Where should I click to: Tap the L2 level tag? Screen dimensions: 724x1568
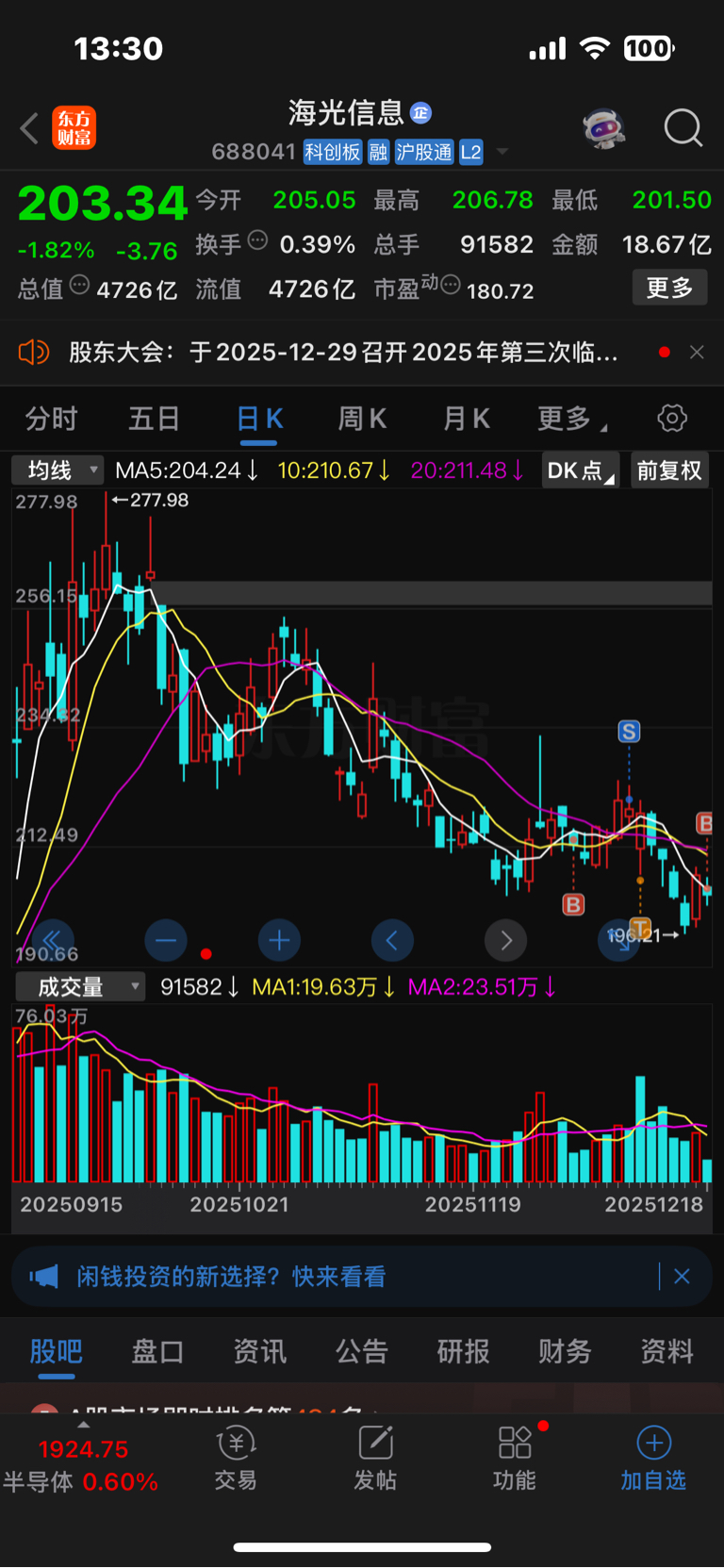pos(471,152)
